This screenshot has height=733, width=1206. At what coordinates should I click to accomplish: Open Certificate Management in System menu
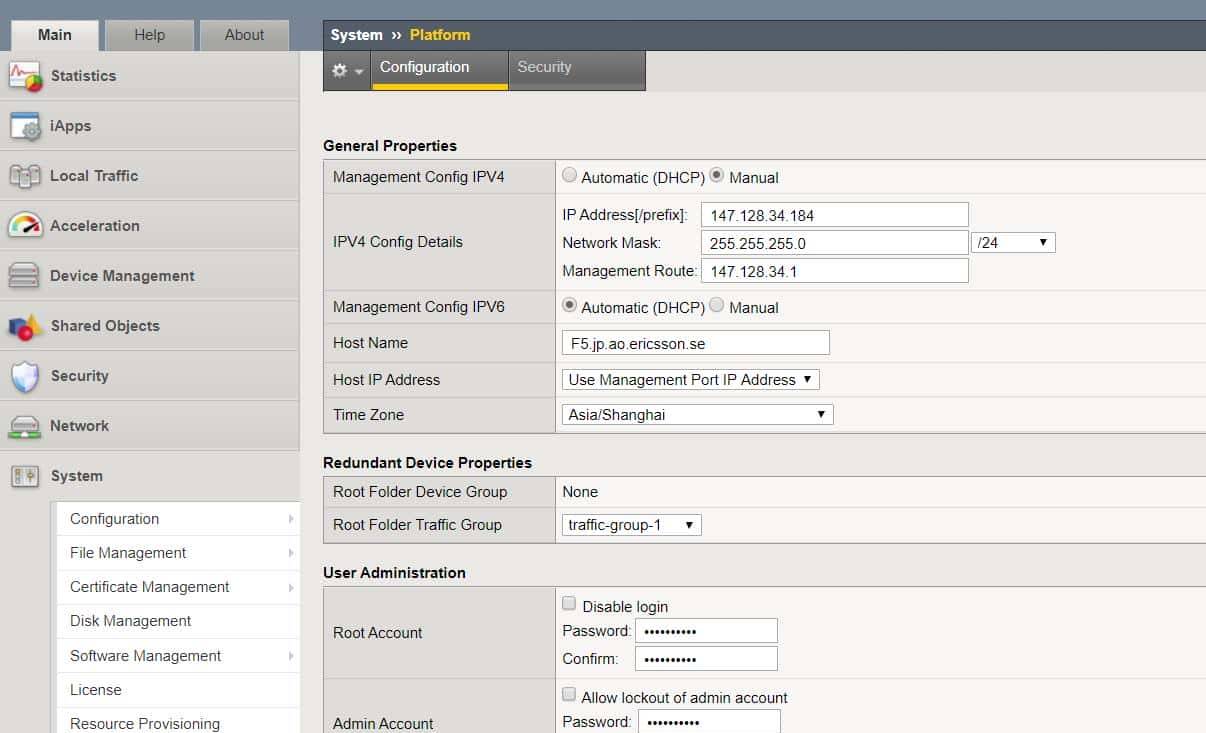pyautogui.click(x=150, y=587)
